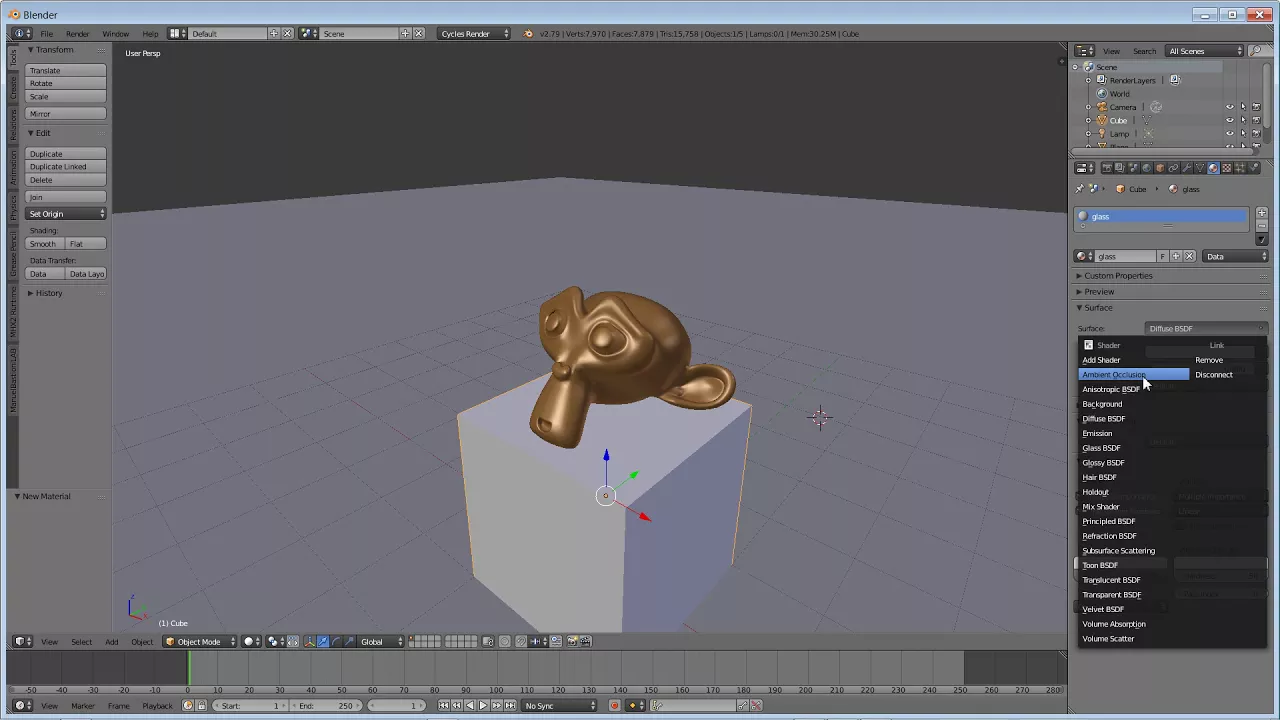This screenshot has height=720, width=1280.
Task: Open the Texture properties checker icon
Action: coord(1227,168)
